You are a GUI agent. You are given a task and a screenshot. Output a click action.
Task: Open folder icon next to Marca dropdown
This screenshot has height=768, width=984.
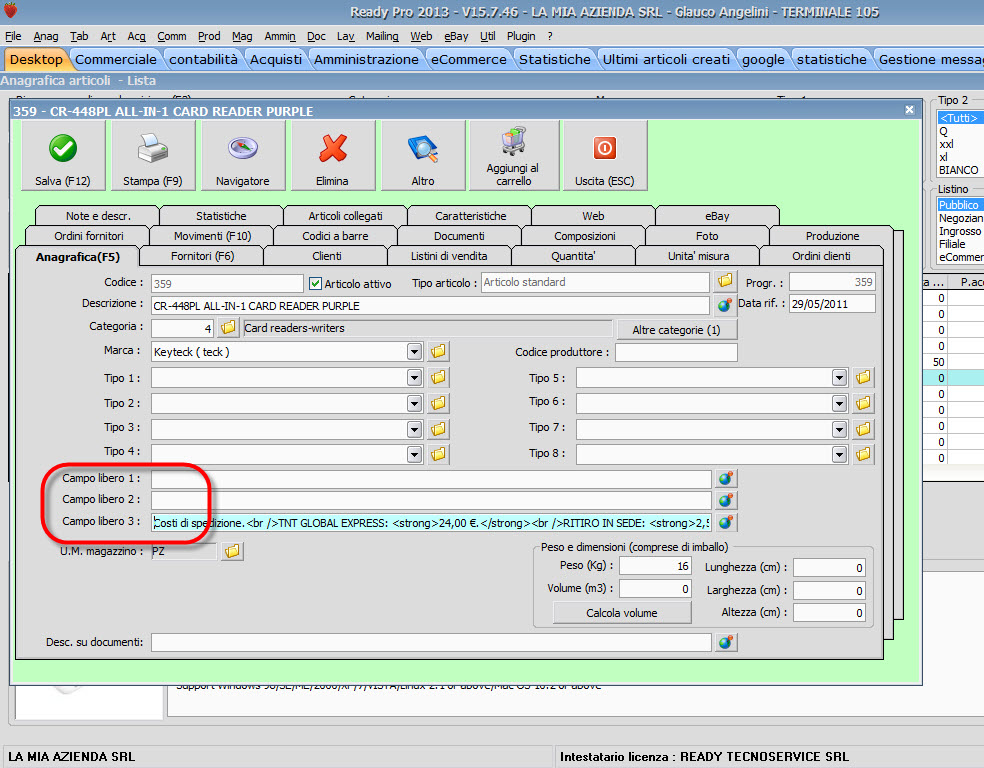click(x=438, y=351)
